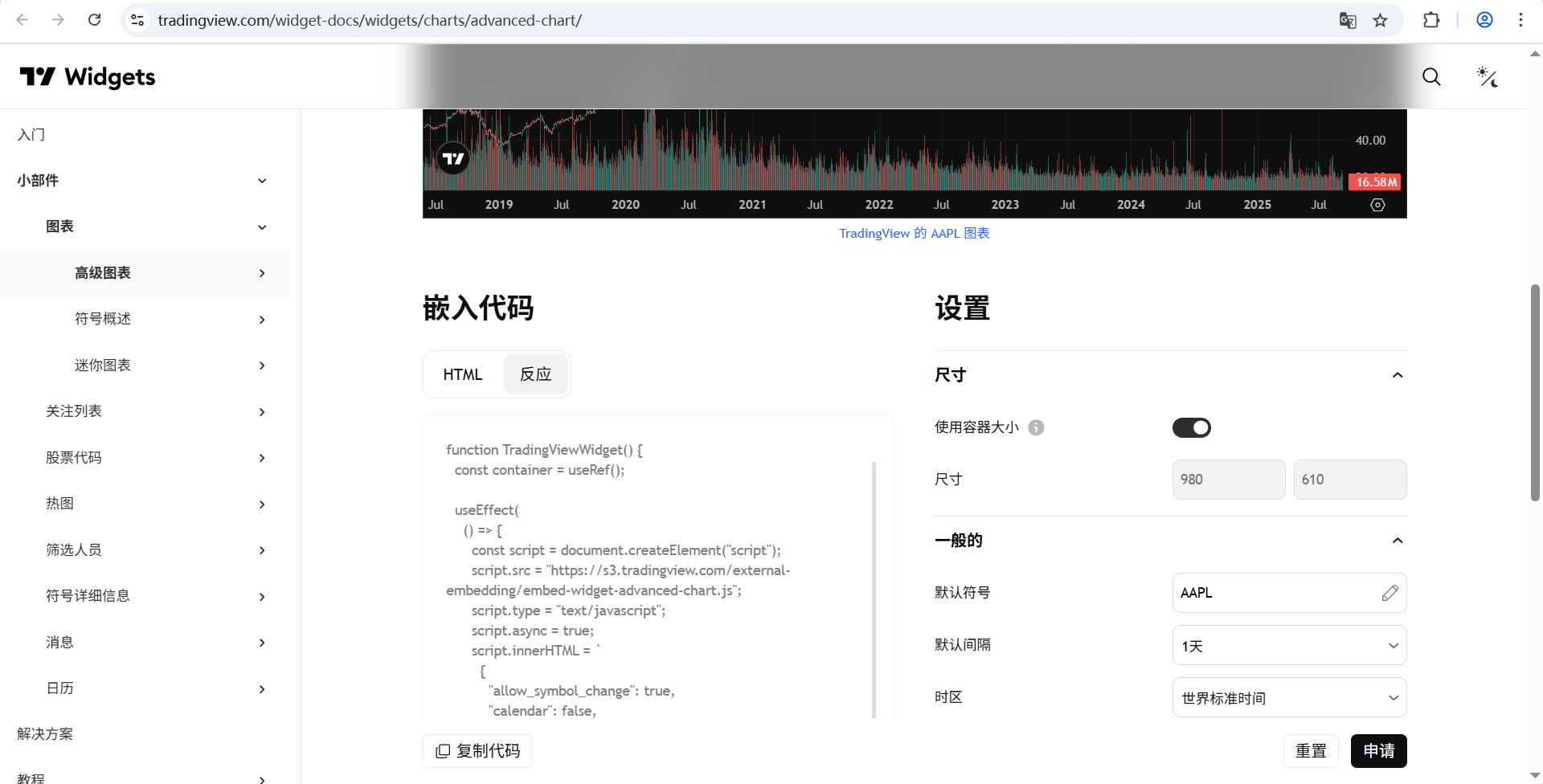The width and height of the screenshot is (1543, 784).
Task: Open the 时区 timezone dropdown
Action: (1288, 697)
